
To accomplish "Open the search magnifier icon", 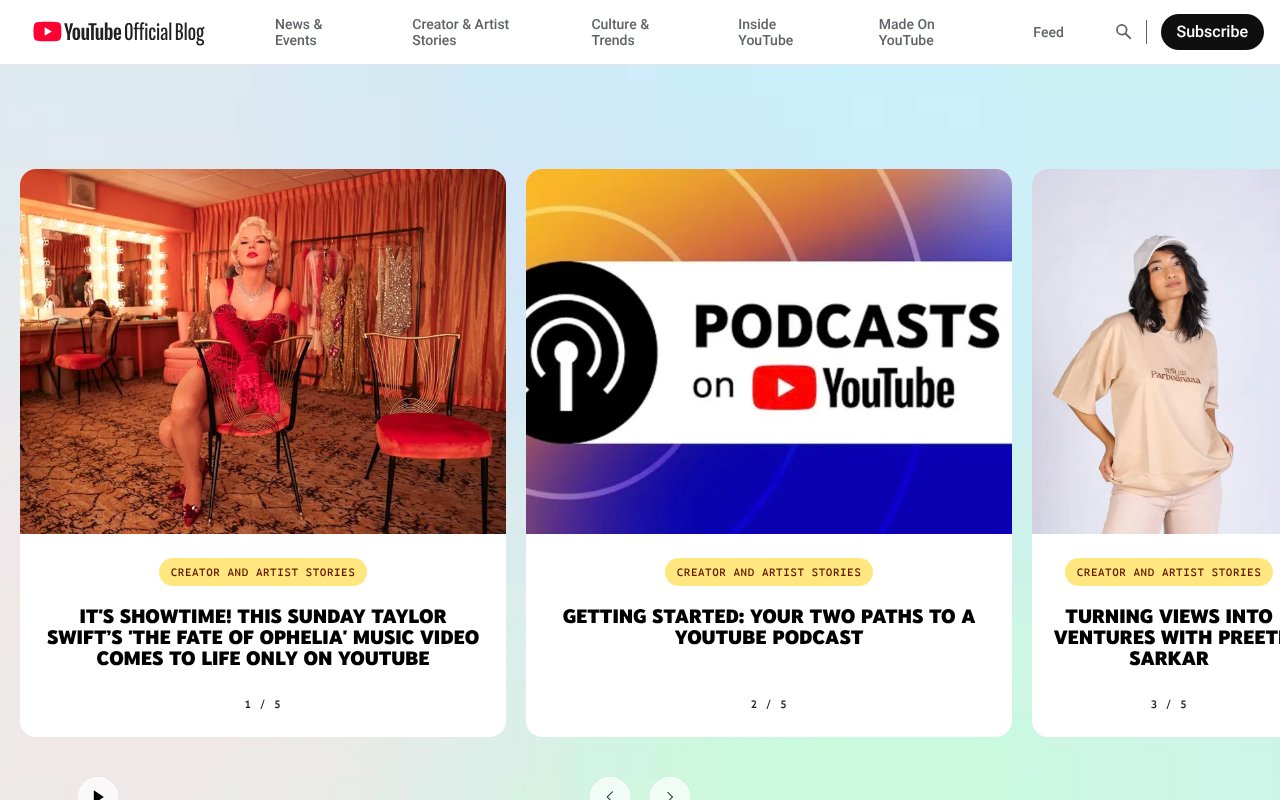I will 1123,32.
